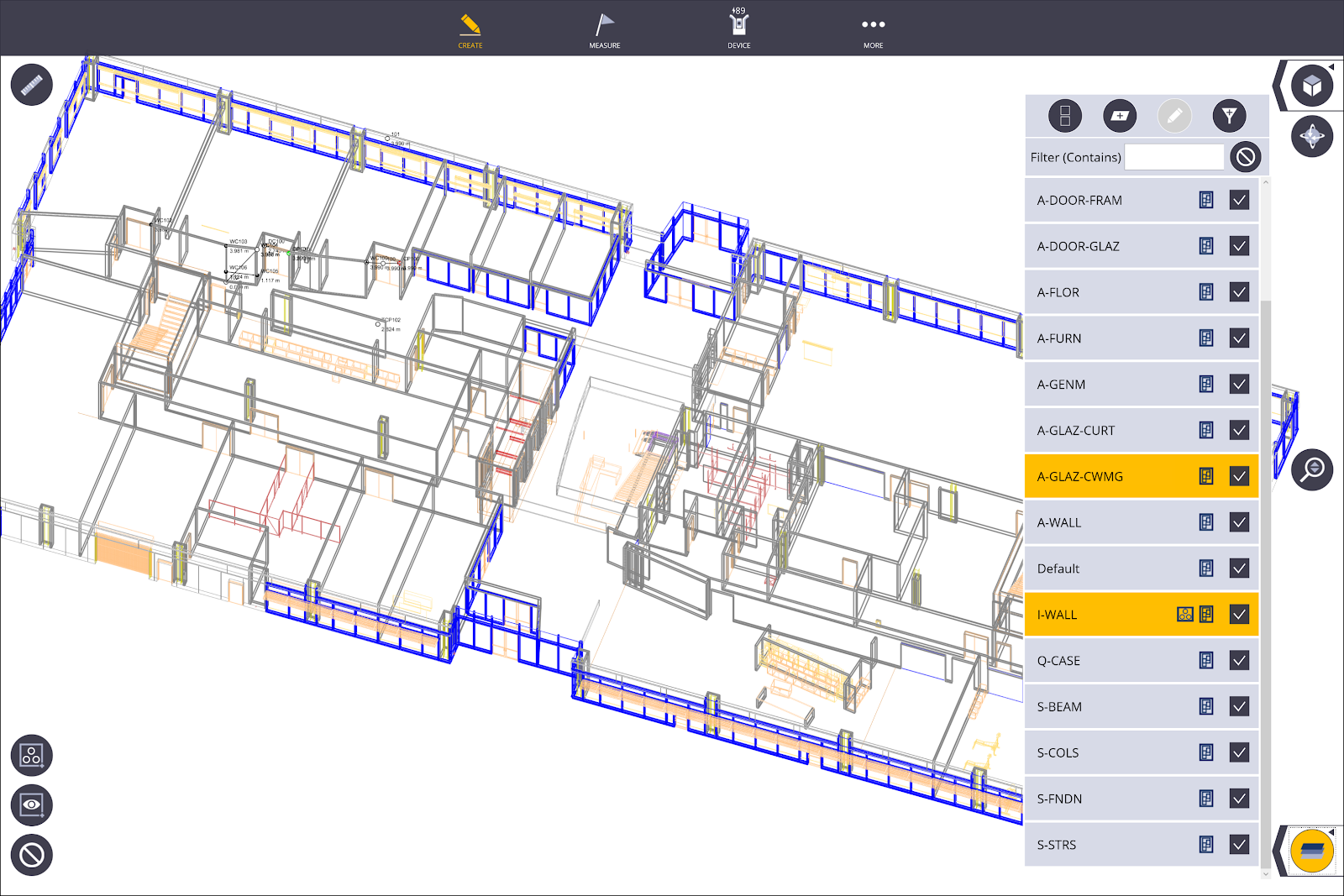This screenshot has height=896, width=1344.
Task: Click the navigation compass icon
Action: [x=1312, y=136]
